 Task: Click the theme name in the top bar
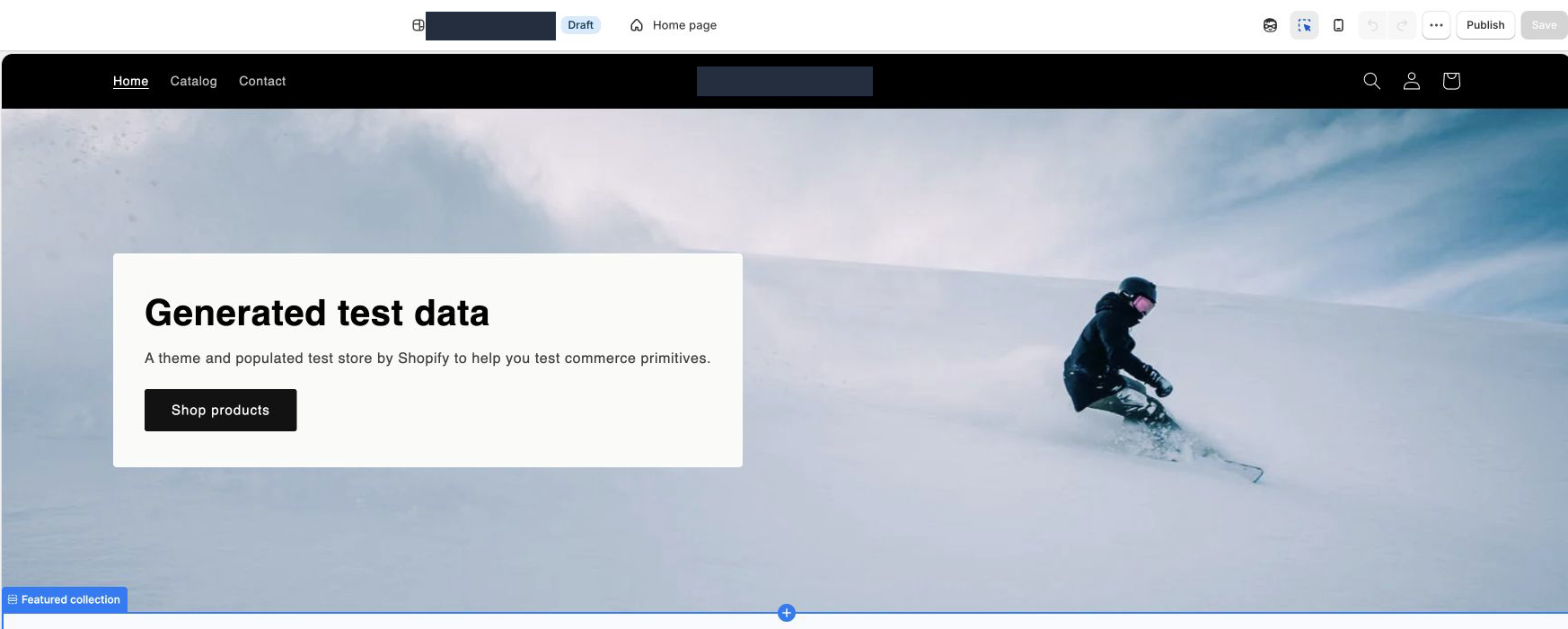pos(490,26)
